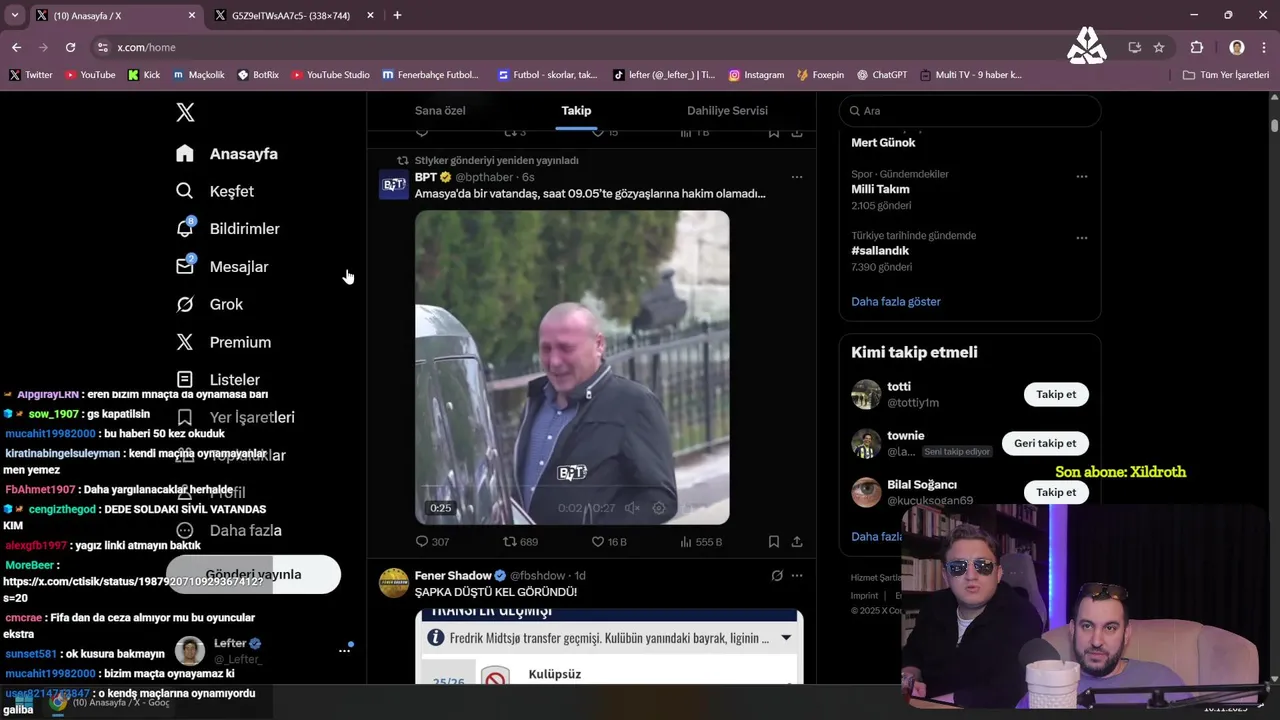The width and height of the screenshot is (1280, 720).
Task: Expand Fredrik Midtsjø transfer dropdown
Action: (786, 638)
